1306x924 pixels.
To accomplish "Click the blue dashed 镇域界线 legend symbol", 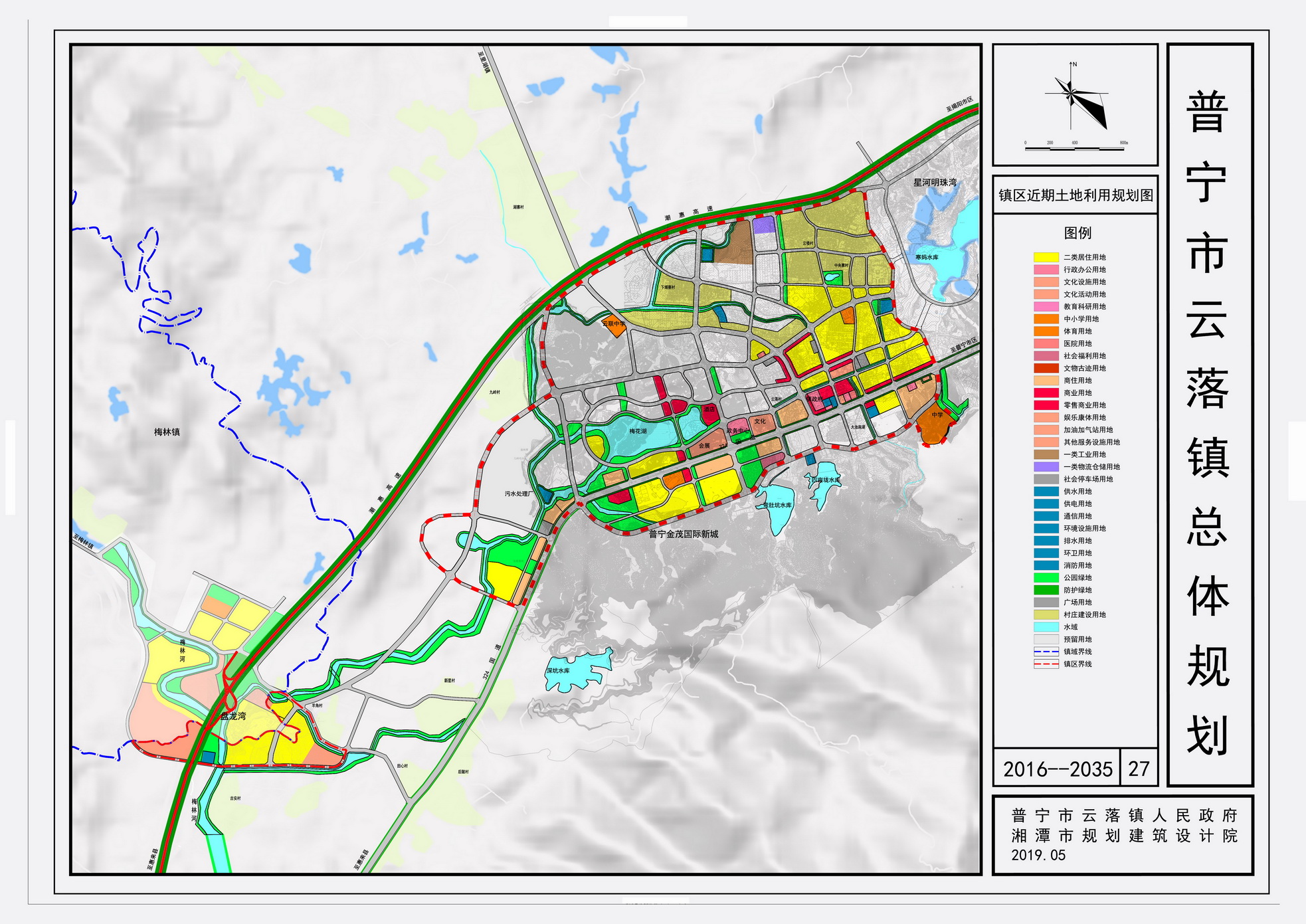I will pyautogui.click(x=1046, y=652).
